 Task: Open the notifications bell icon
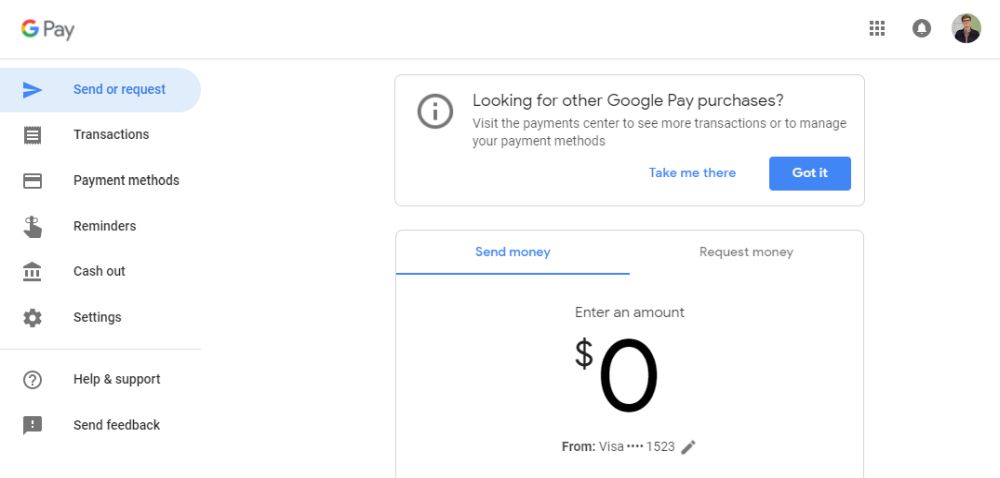(x=922, y=29)
